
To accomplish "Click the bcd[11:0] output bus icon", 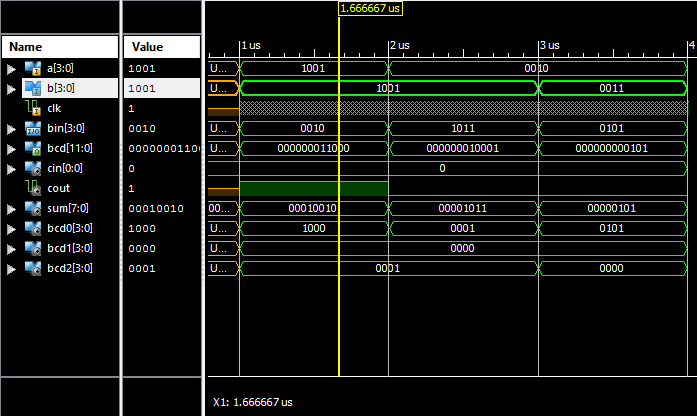I will point(33,148).
